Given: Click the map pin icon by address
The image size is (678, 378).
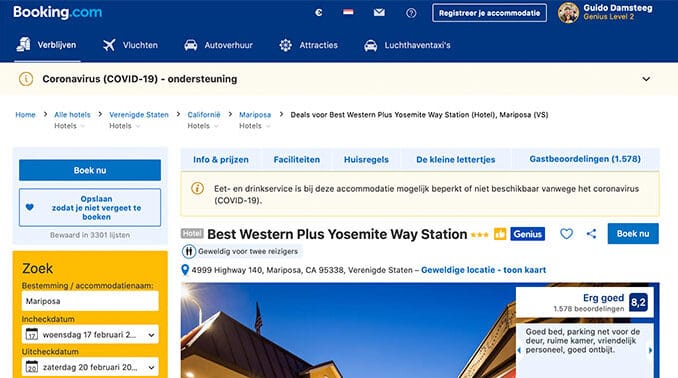Looking at the screenshot, I should point(185,270).
